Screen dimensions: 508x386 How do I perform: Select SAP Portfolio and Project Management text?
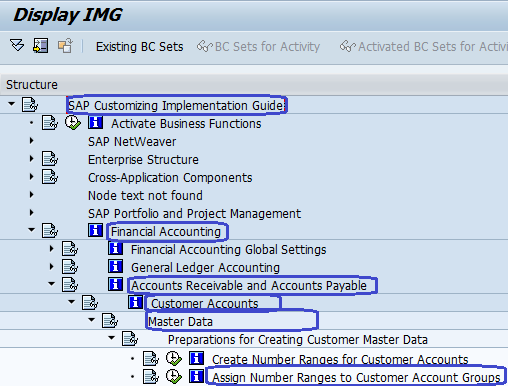pos(194,214)
